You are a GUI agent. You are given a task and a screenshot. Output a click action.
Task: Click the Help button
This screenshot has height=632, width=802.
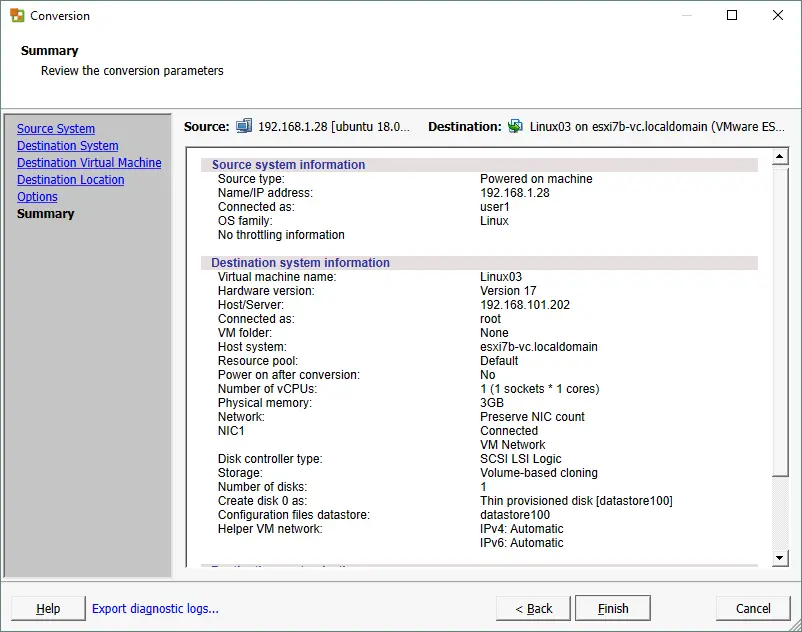(48, 608)
